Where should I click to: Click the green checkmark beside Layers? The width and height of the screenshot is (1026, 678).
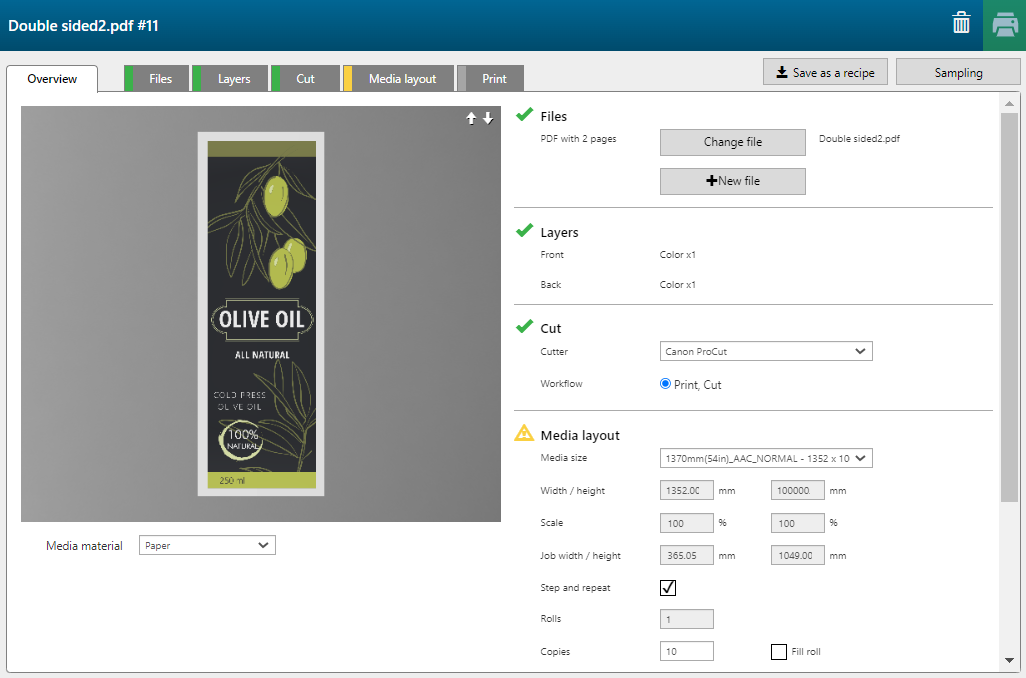coord(524,231)
